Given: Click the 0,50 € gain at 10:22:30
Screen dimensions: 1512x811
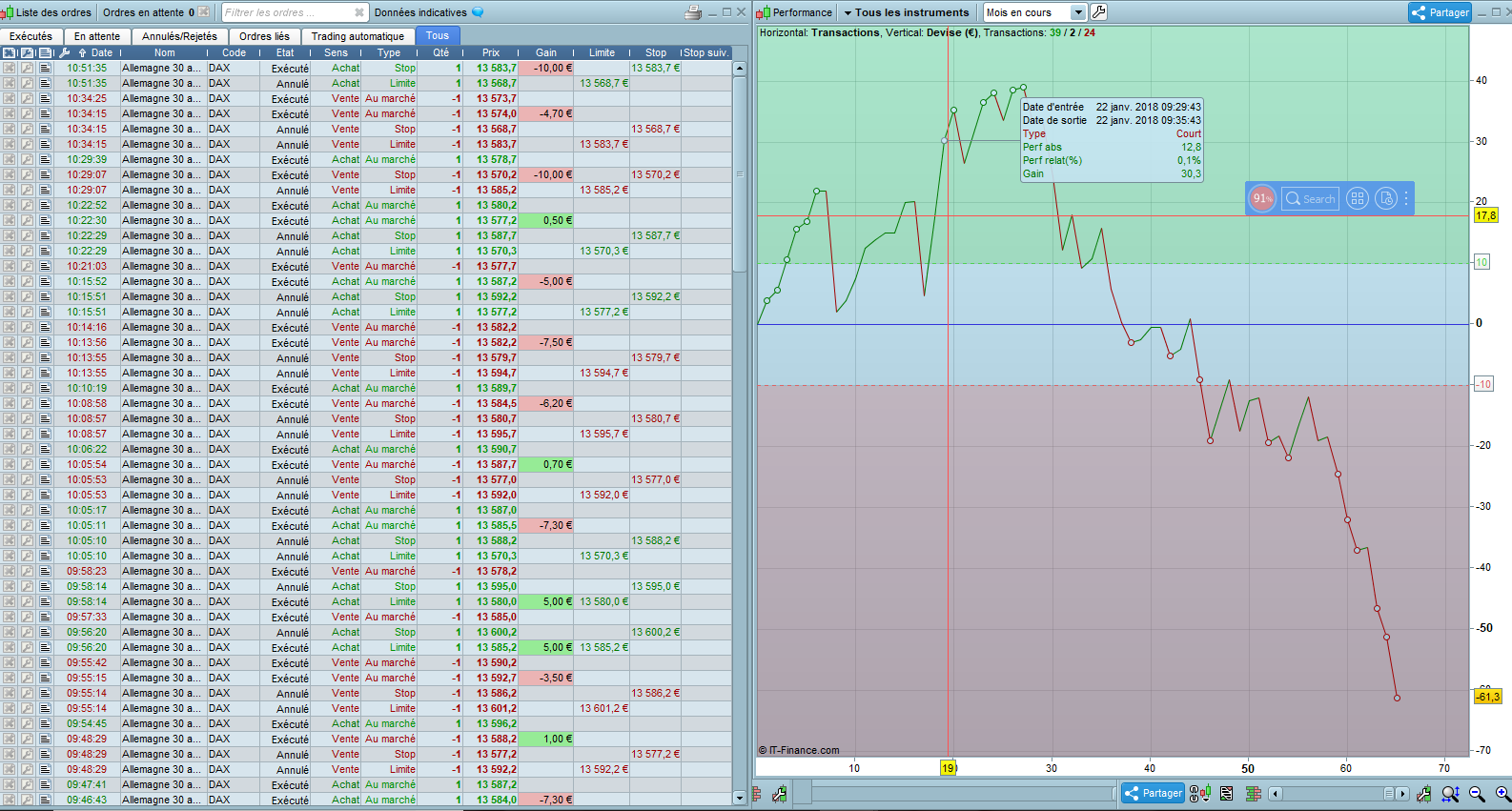Looking at the screenshot, I should 547,220.
